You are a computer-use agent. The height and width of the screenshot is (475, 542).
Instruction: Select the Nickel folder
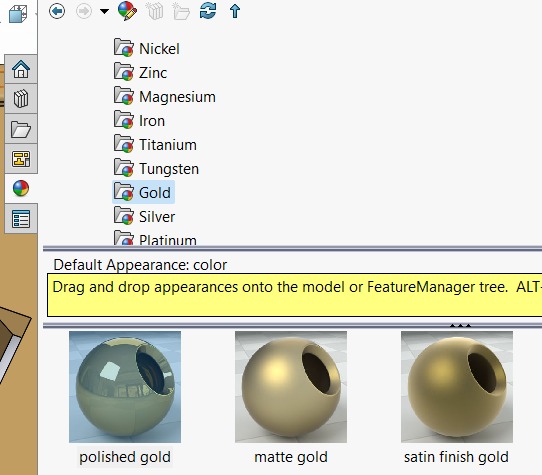(147, 48)
